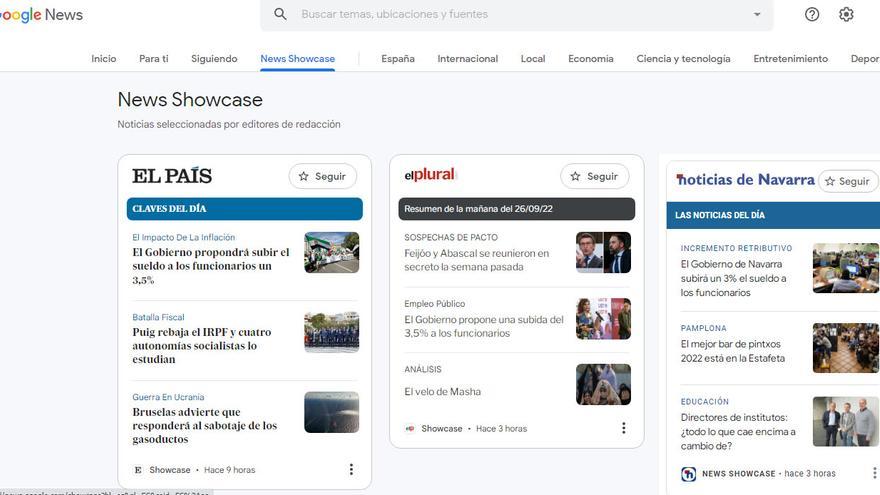Click the Hace 3 horas timestamp on elplural
Image resolution: width=880 pixels, height=495 pixels.
tap(501, 428)
